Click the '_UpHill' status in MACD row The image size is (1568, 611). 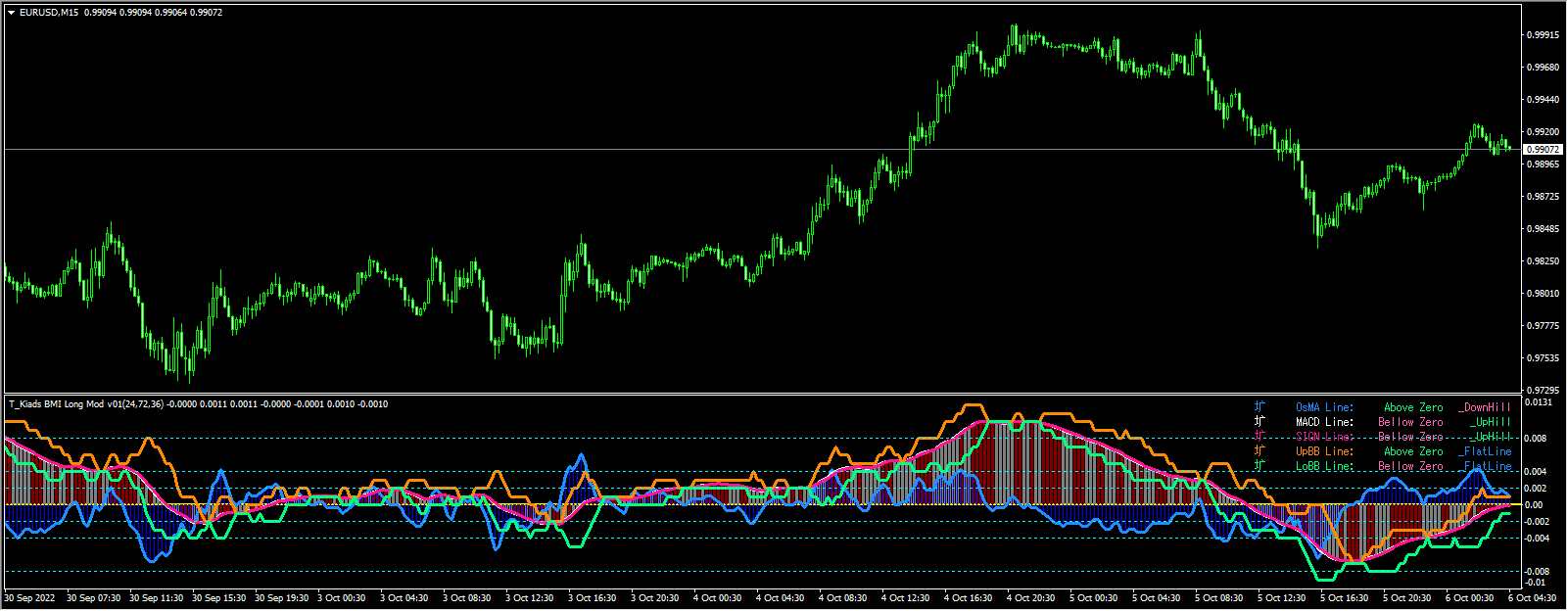(x=1491, y=422)
